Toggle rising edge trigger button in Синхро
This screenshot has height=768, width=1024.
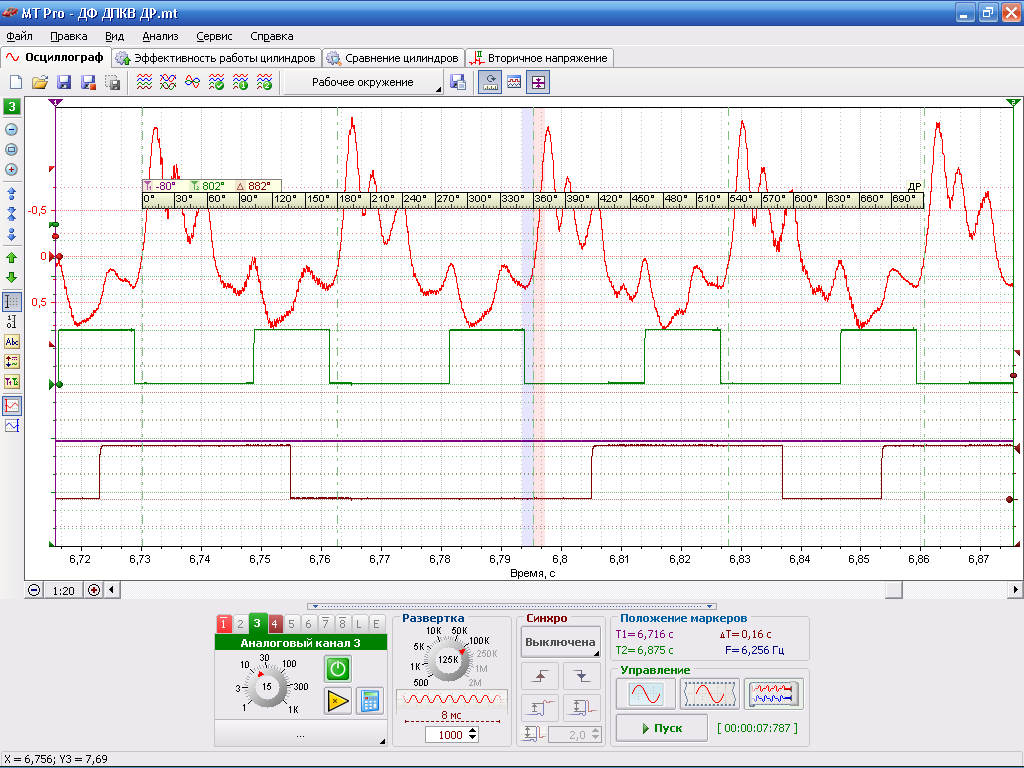click(x=540, y=676)
